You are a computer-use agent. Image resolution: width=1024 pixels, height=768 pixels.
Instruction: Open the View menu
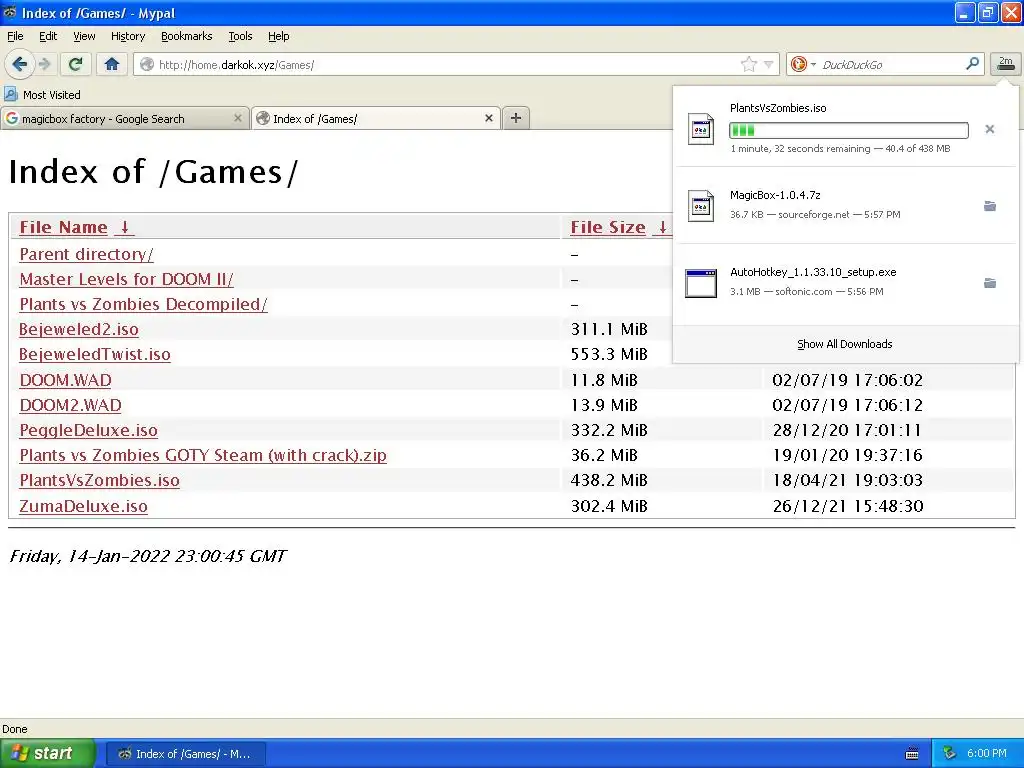tap(84, 36)
